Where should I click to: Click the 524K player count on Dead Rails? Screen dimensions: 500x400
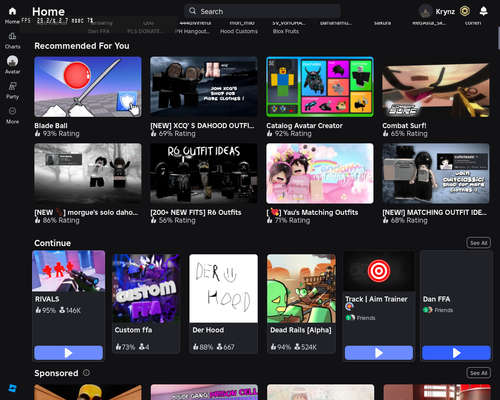(305, 347)
